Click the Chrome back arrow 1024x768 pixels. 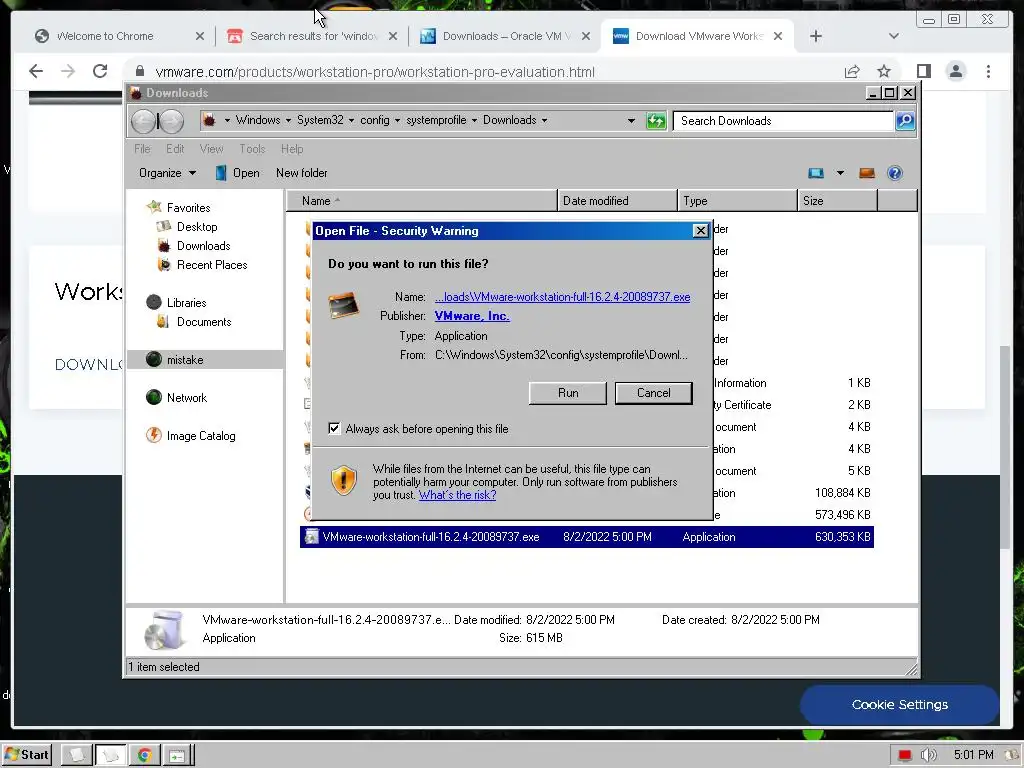[36, 71]
